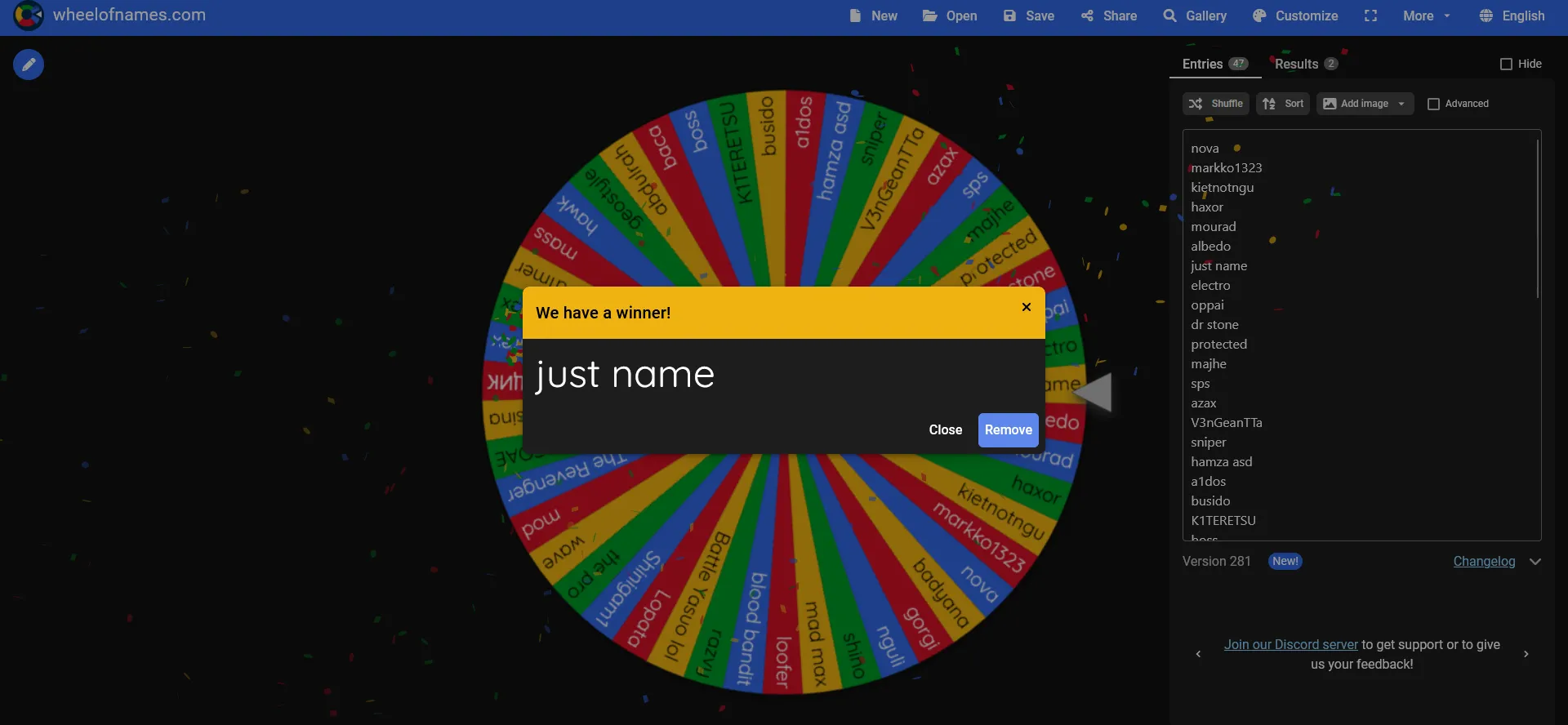1568x725 pixels.
Task: Click the fullscreen icon in the top bar
Action: [x=1370, y=16]
